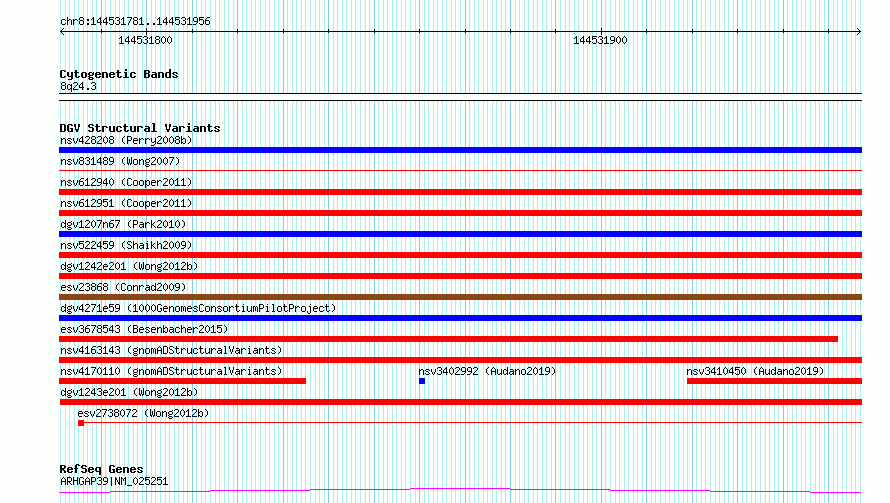890x503 pixels.
Task: Select the red bar under nsv3410450
Action: click(x=774, y=381)
